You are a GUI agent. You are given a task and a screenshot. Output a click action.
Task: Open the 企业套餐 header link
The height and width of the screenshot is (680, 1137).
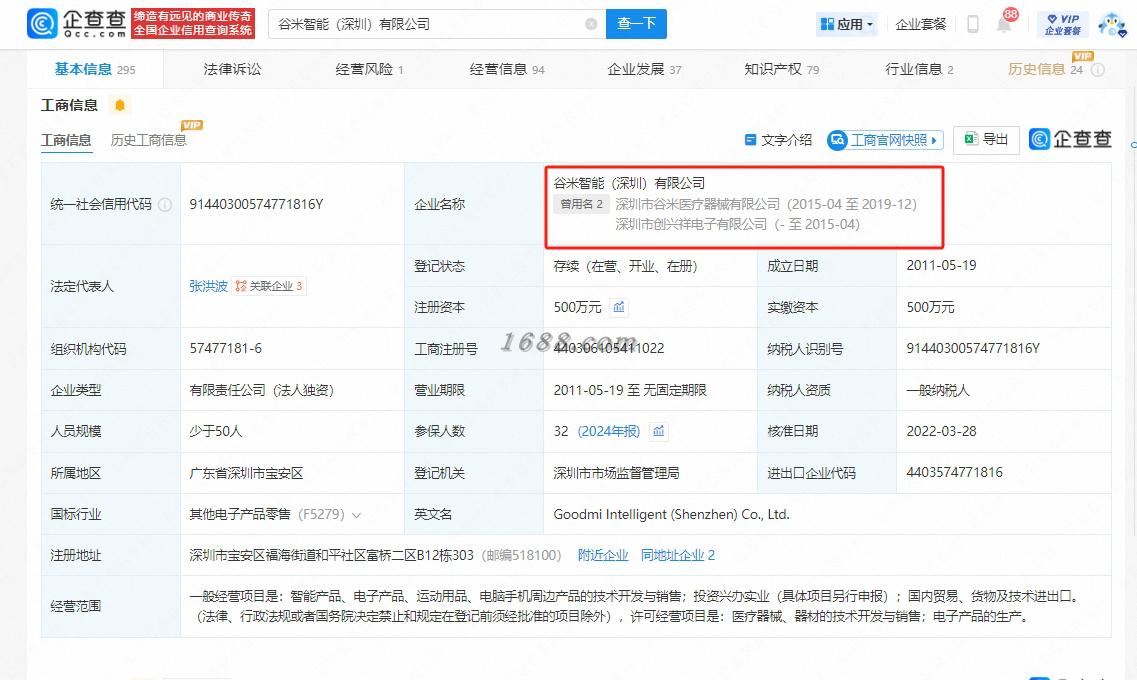click(x=921, y=24)
